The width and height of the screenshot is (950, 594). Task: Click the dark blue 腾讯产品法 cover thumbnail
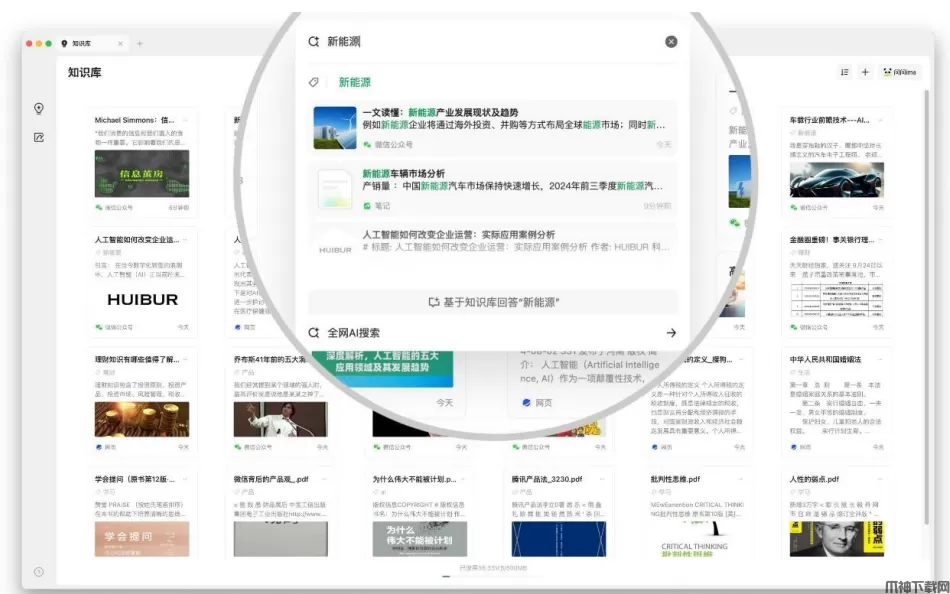[x=559, y=539]
